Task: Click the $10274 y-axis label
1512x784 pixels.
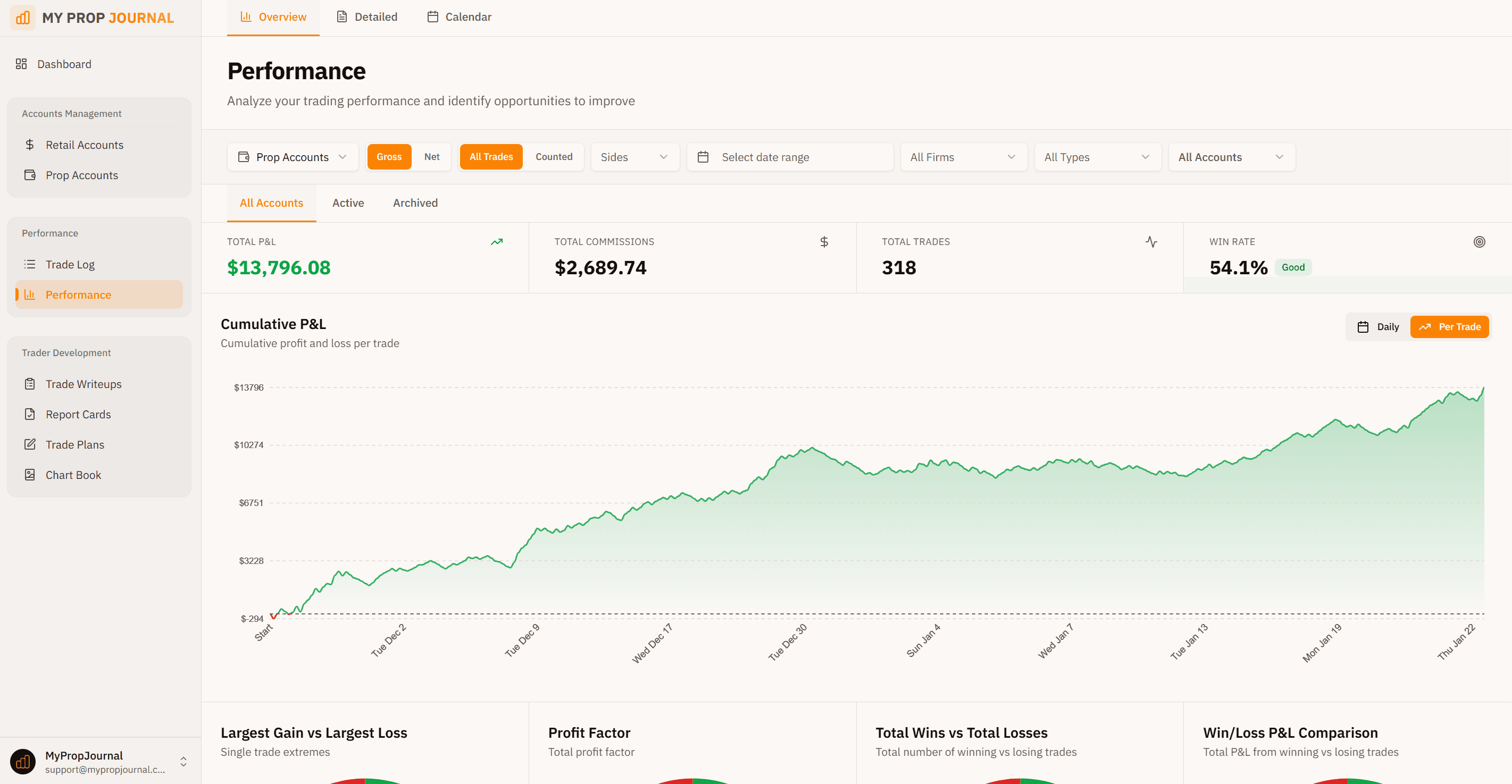Action: (248, 445)
